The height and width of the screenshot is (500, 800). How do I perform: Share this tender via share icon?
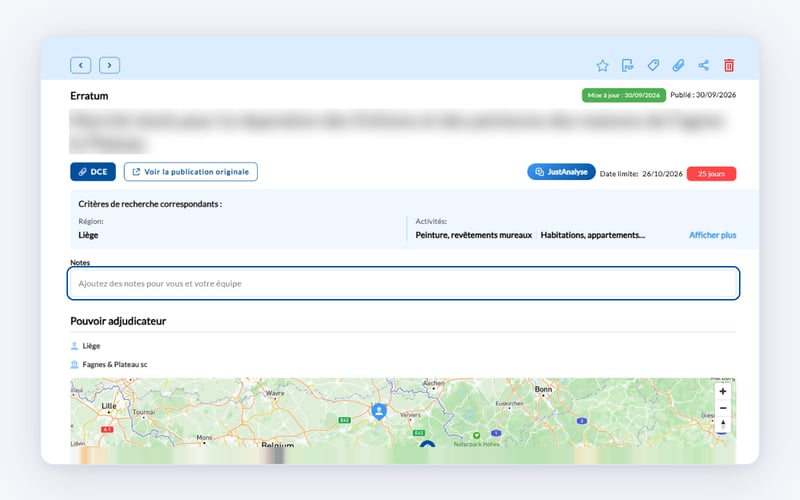pos(704,65)
